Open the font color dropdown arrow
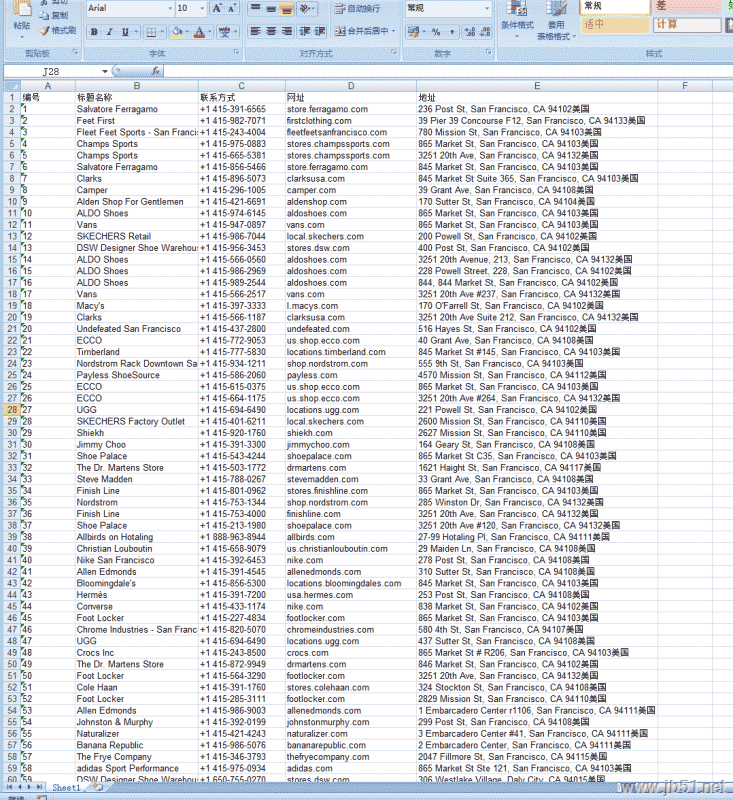The image size is (733, 800). [x=209, y=32]
